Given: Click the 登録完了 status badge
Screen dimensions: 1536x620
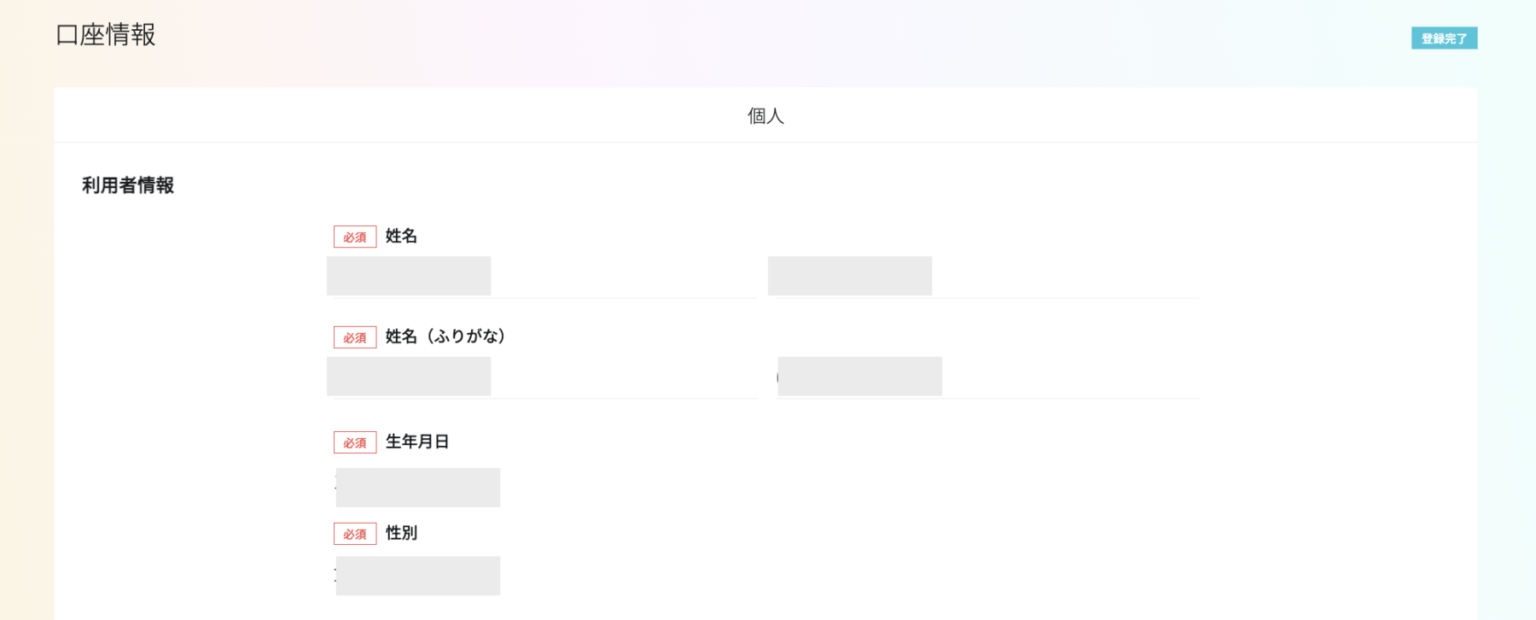Looking at the screenshot, I should pos(1443,39).
